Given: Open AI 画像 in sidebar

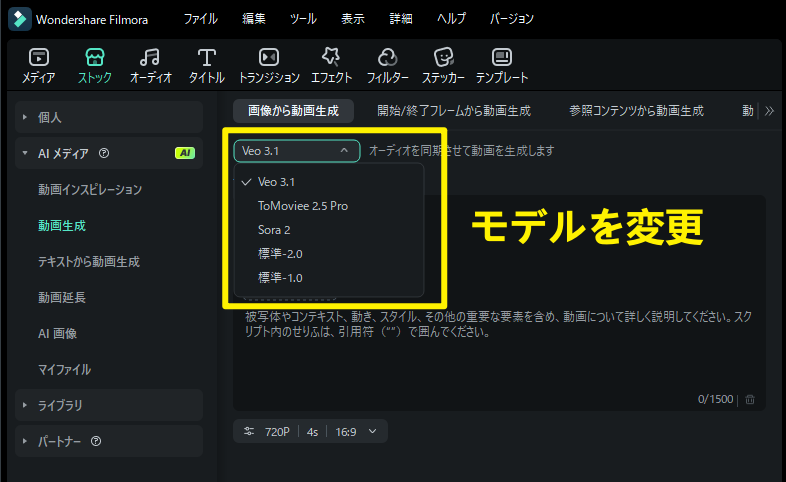Looking at the screenshot, I should (x=57, y=334).
